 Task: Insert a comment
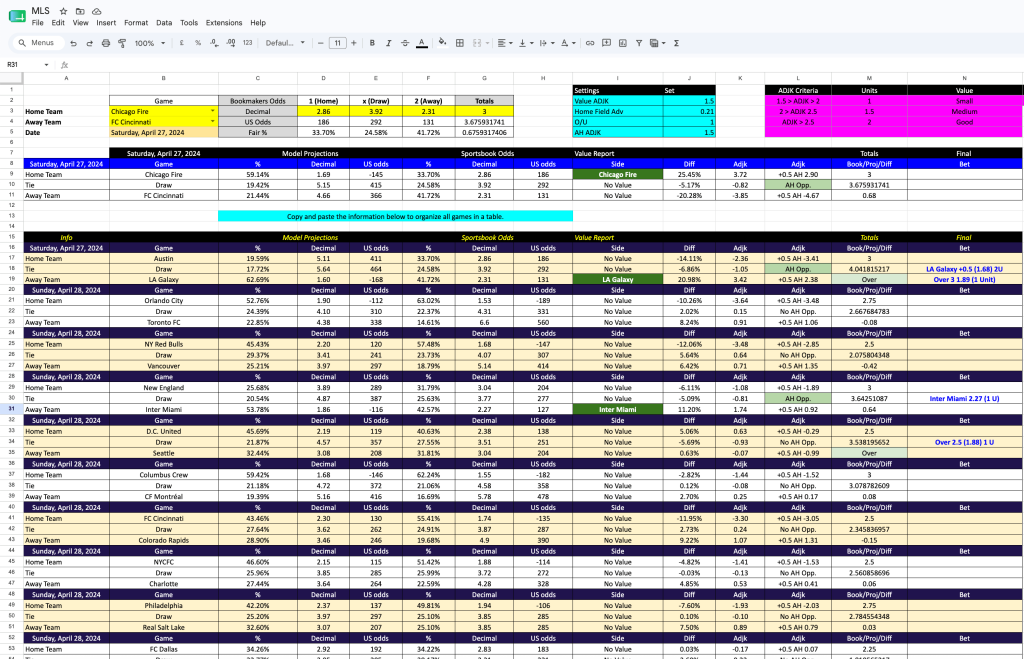(x=606, y=43)
